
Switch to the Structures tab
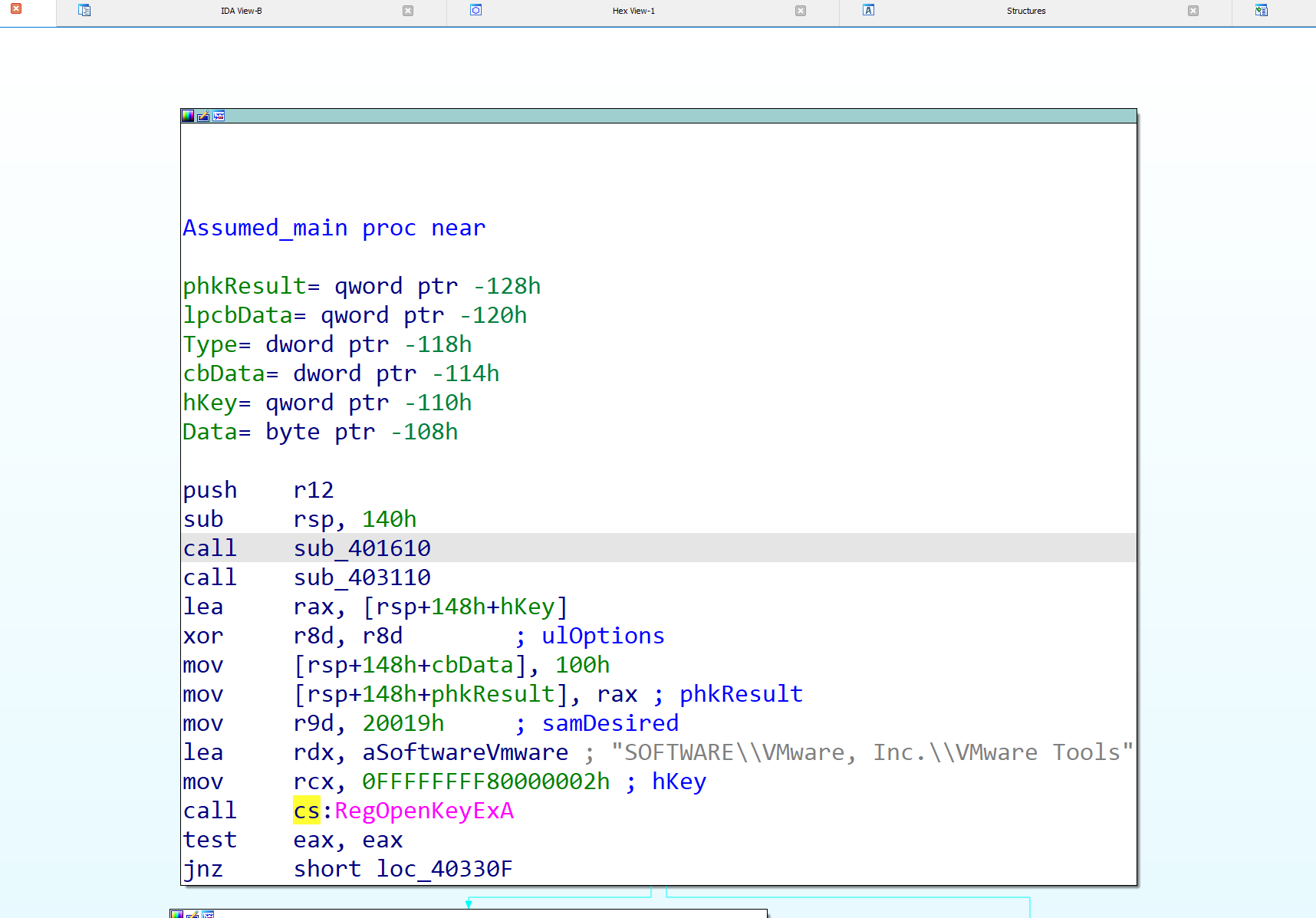(1026, 11)
